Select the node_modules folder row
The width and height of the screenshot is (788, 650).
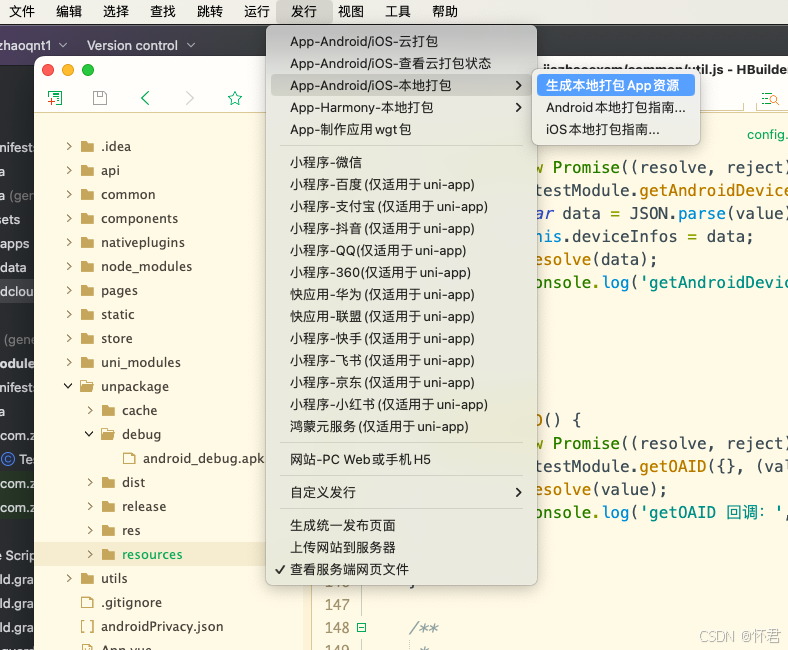tap(150, 266)
